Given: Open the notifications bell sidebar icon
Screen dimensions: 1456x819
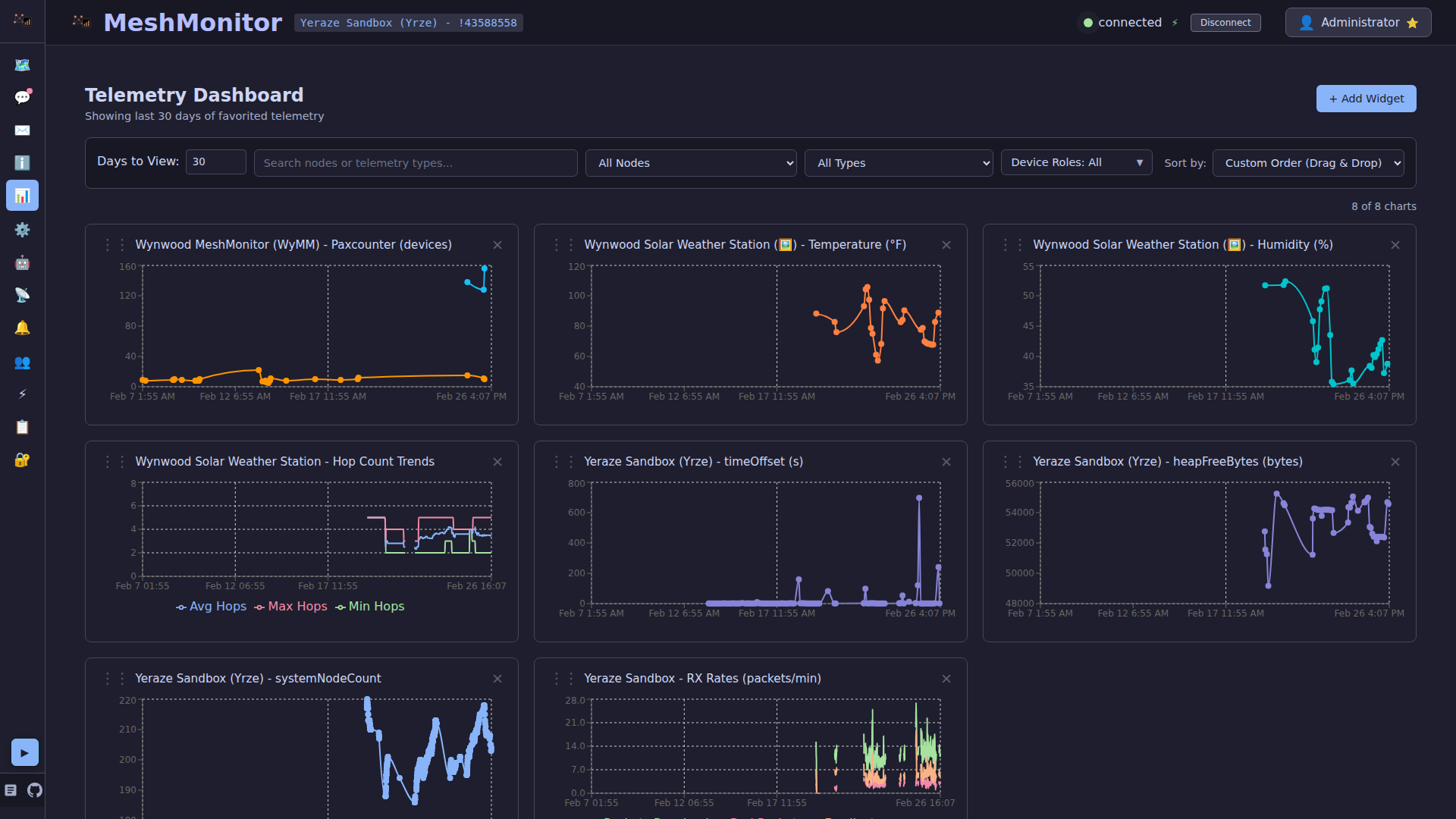Looking at the screenshot, I should [x=22, y=328].
